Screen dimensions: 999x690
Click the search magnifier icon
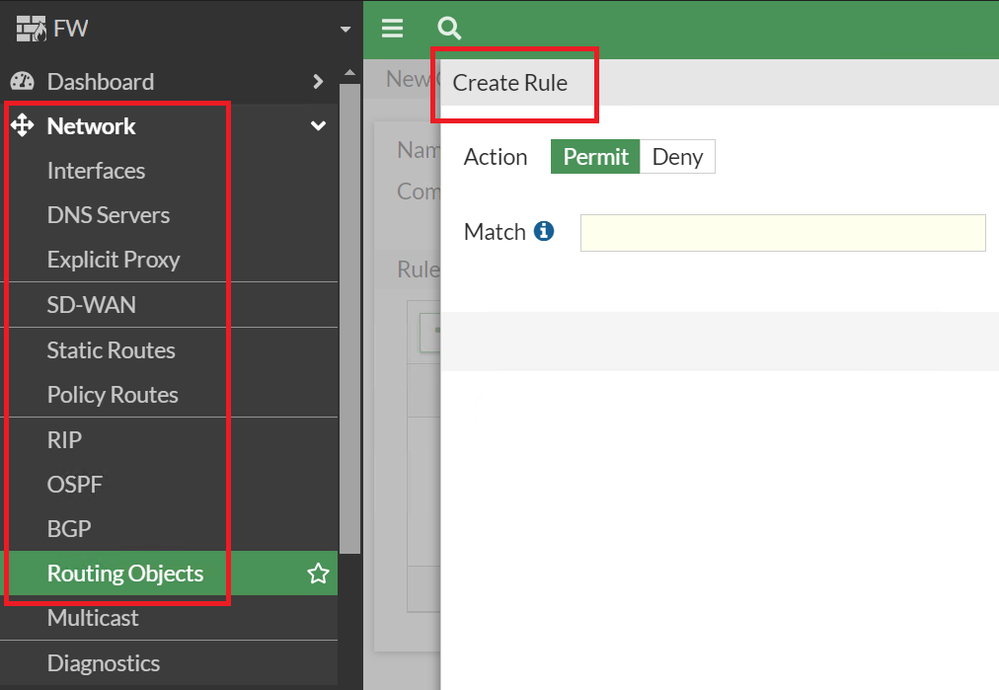click(449, 28)
